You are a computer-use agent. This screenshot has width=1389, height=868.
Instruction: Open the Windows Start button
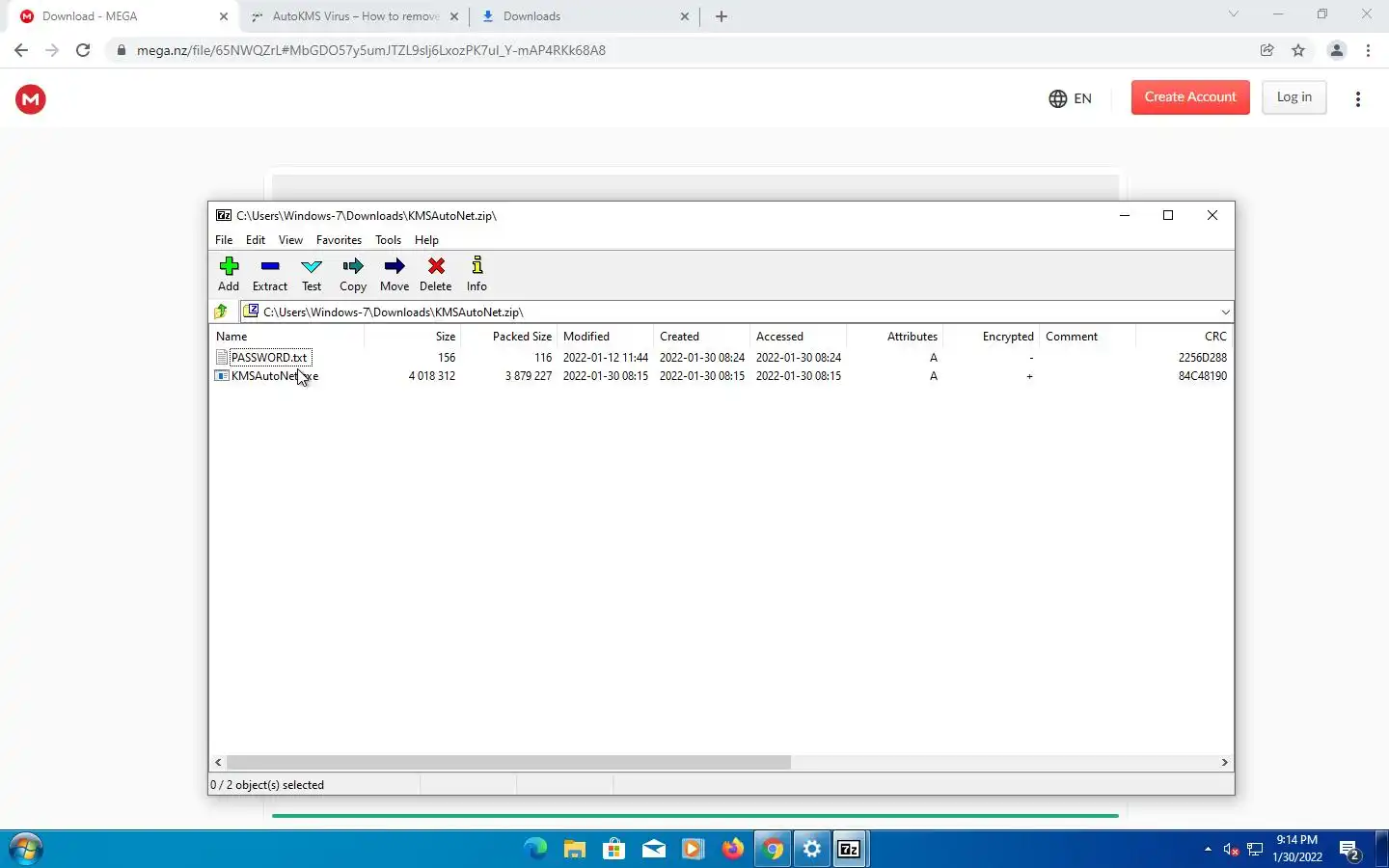tap(25, 849)
